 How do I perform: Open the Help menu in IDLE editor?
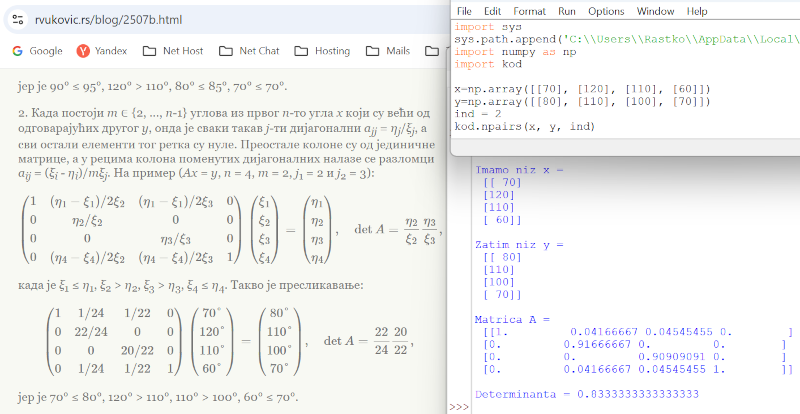[x=696, y=11]
